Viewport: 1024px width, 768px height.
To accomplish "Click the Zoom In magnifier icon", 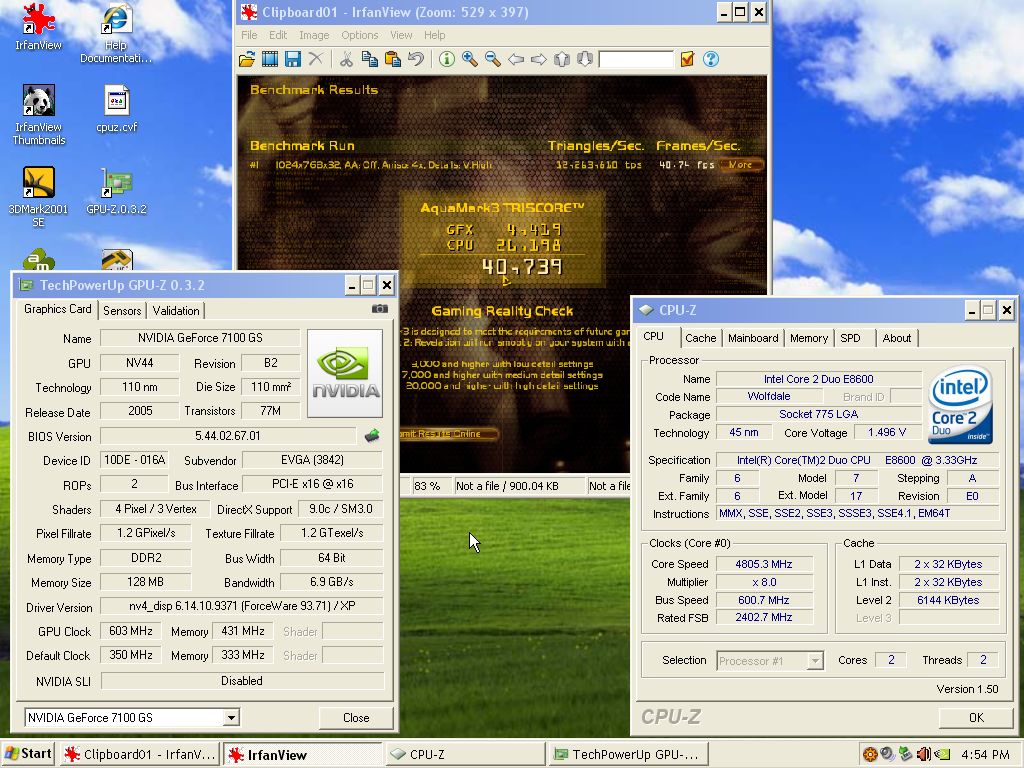I will coord(470,59).
